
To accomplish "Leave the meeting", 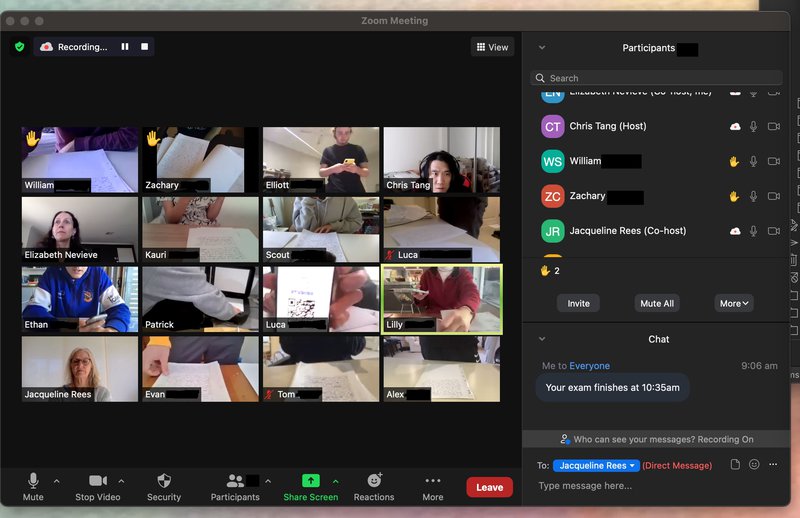I will [x=489, y=487].
